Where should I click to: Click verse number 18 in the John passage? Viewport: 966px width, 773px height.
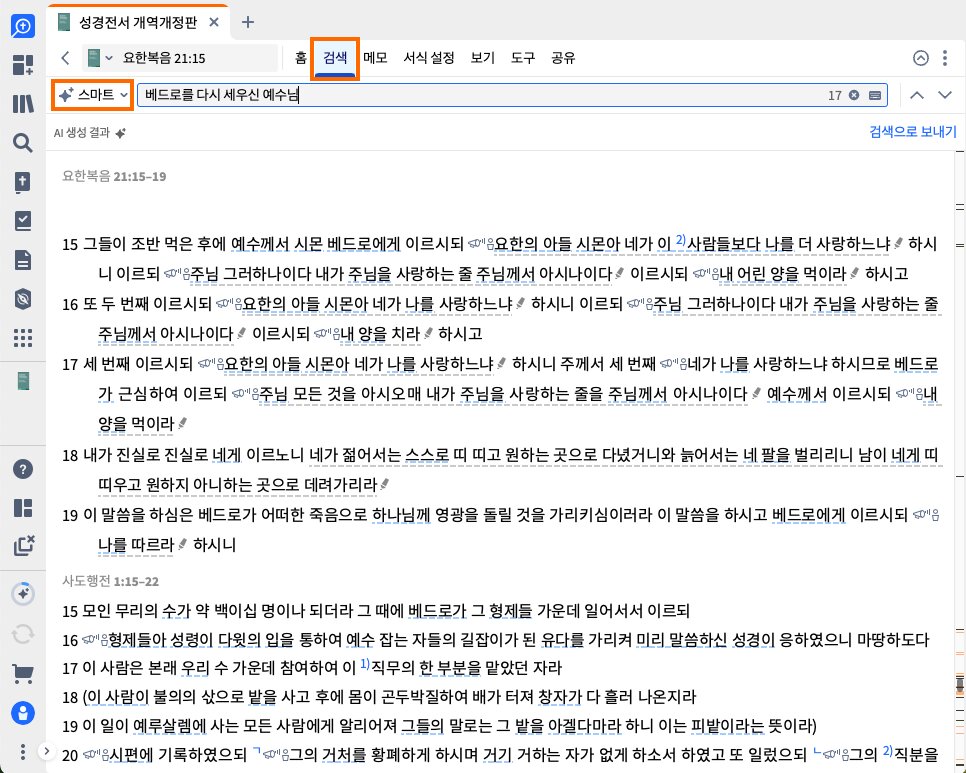pos(70,456)
